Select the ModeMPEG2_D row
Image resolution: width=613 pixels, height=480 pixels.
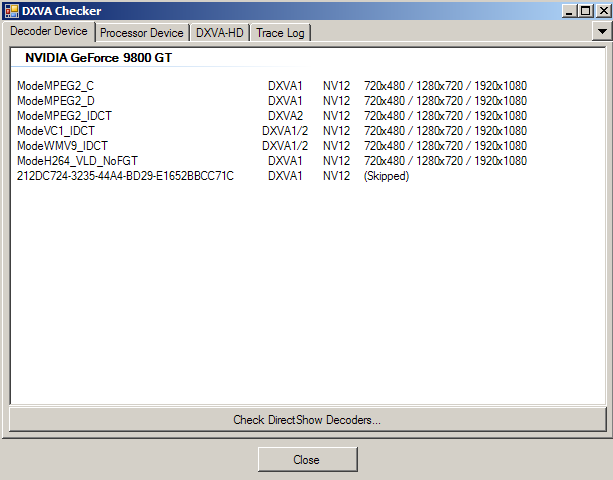tap(272, 101)
